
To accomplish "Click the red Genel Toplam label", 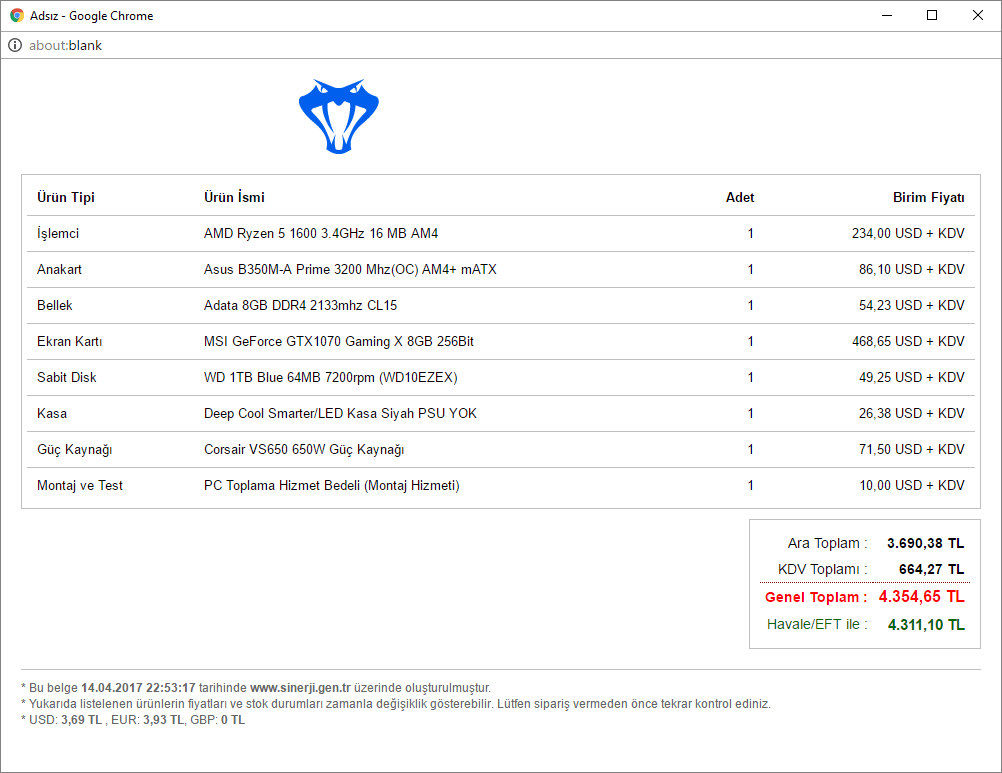I will tap(816, 597).
